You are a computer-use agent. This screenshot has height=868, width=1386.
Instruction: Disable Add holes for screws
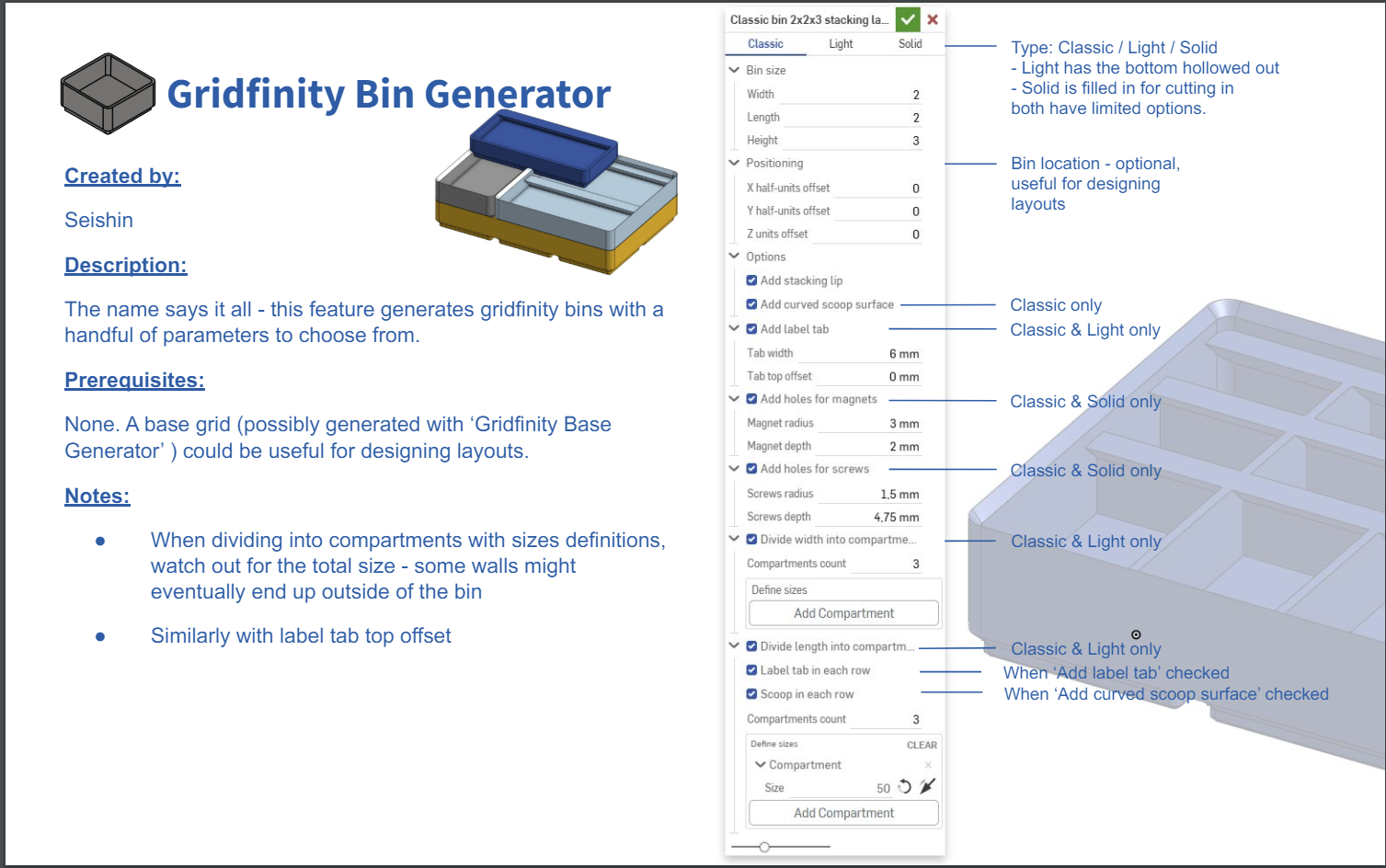751,469
